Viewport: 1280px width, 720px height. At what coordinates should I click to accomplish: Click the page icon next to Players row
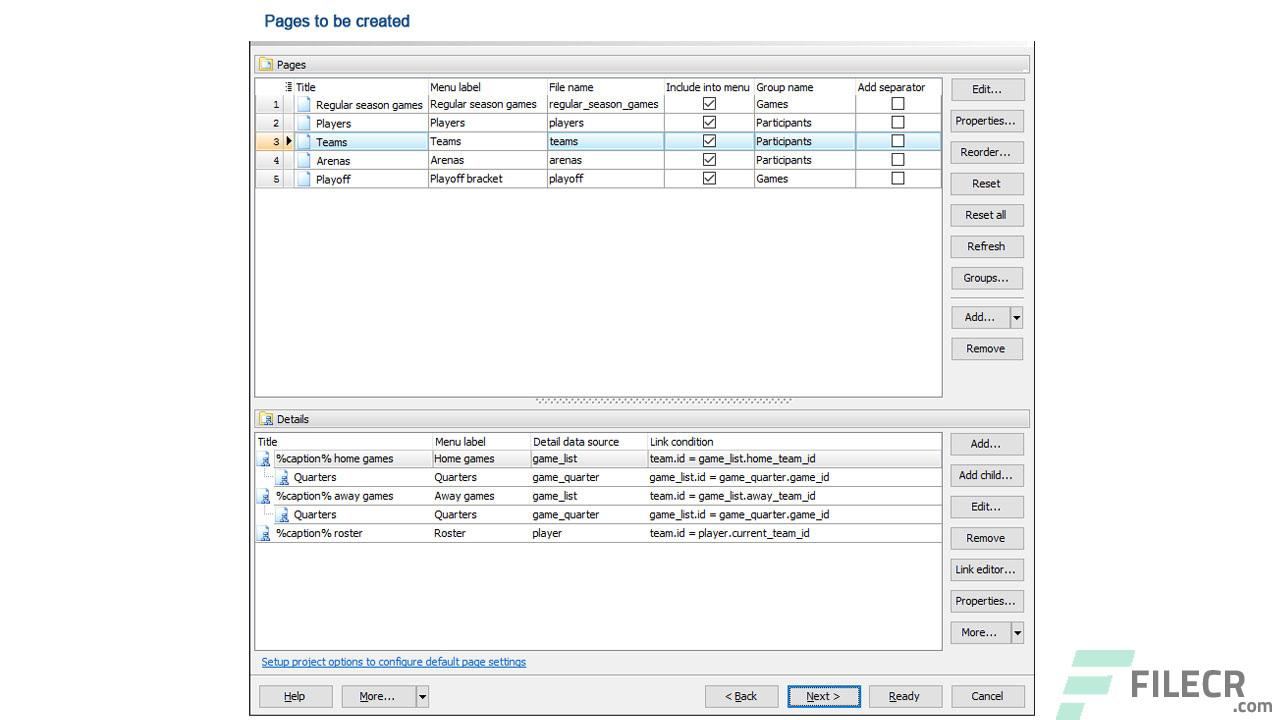pos(303,122)
